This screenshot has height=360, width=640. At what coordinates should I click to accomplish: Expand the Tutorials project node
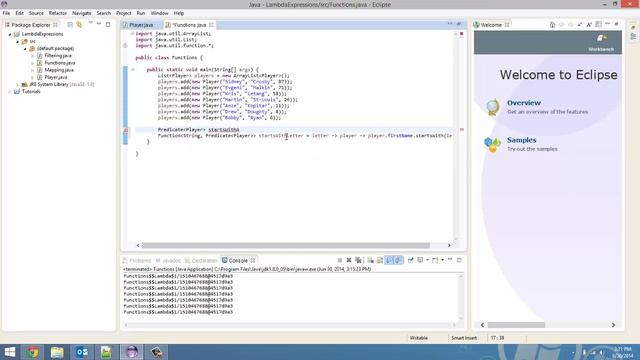point(10,92)
